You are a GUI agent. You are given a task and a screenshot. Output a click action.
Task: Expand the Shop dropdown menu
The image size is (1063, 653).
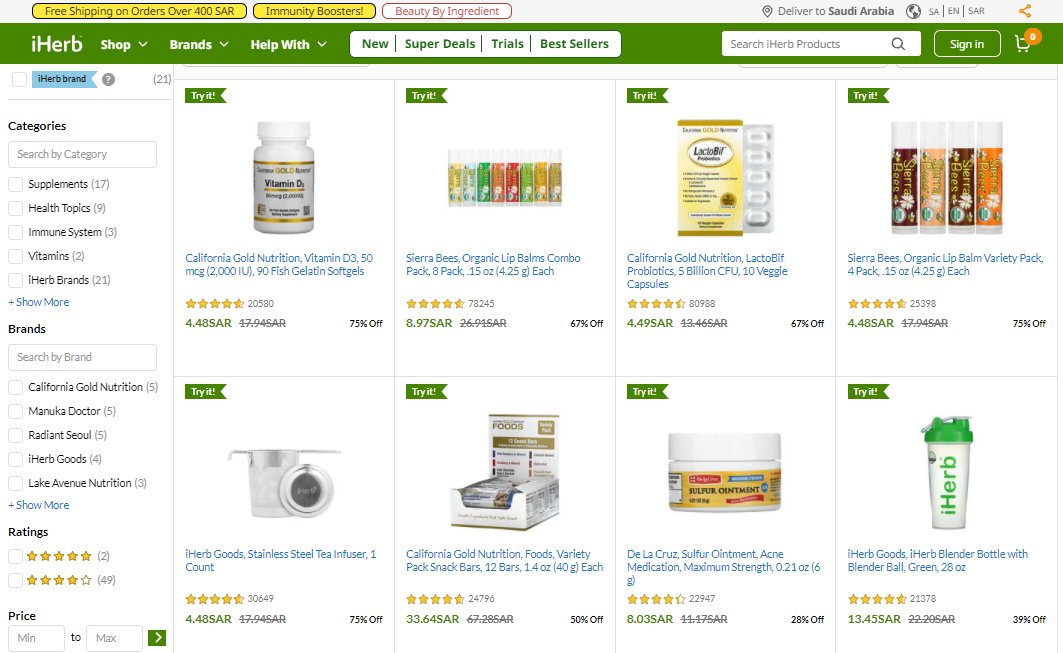click(124, 44)
